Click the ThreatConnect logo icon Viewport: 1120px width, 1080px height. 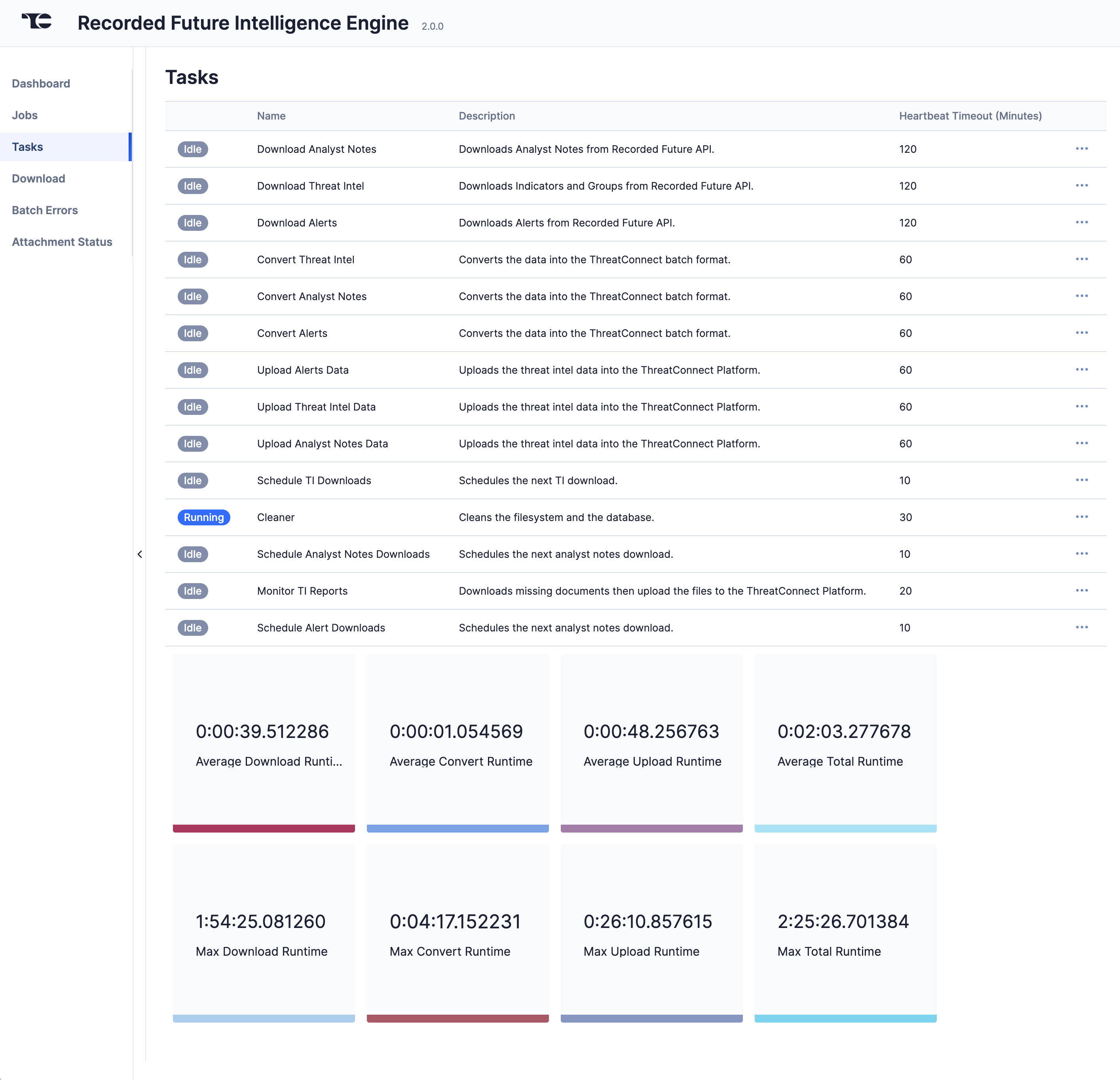coord(36,21)
